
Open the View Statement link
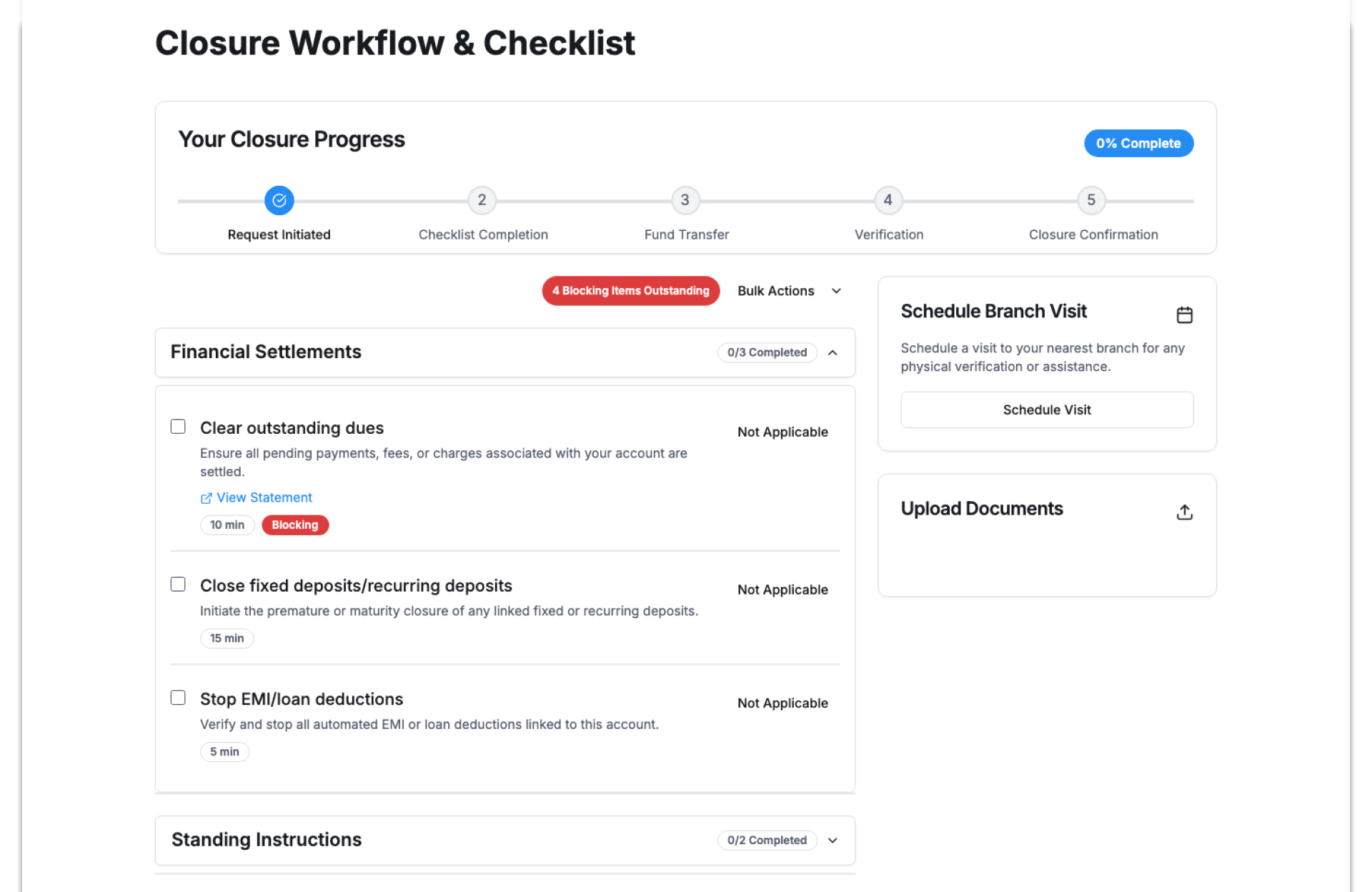[264, 497]
